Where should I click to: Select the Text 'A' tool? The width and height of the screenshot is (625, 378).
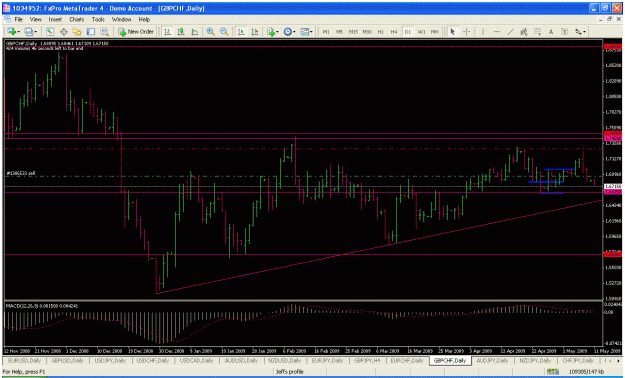pos(551,32)
